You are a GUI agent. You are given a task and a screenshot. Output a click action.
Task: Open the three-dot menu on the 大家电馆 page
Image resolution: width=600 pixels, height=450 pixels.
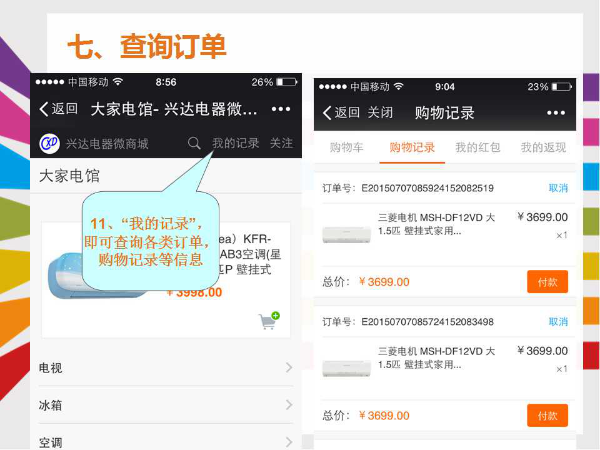[x=281, y=109]
